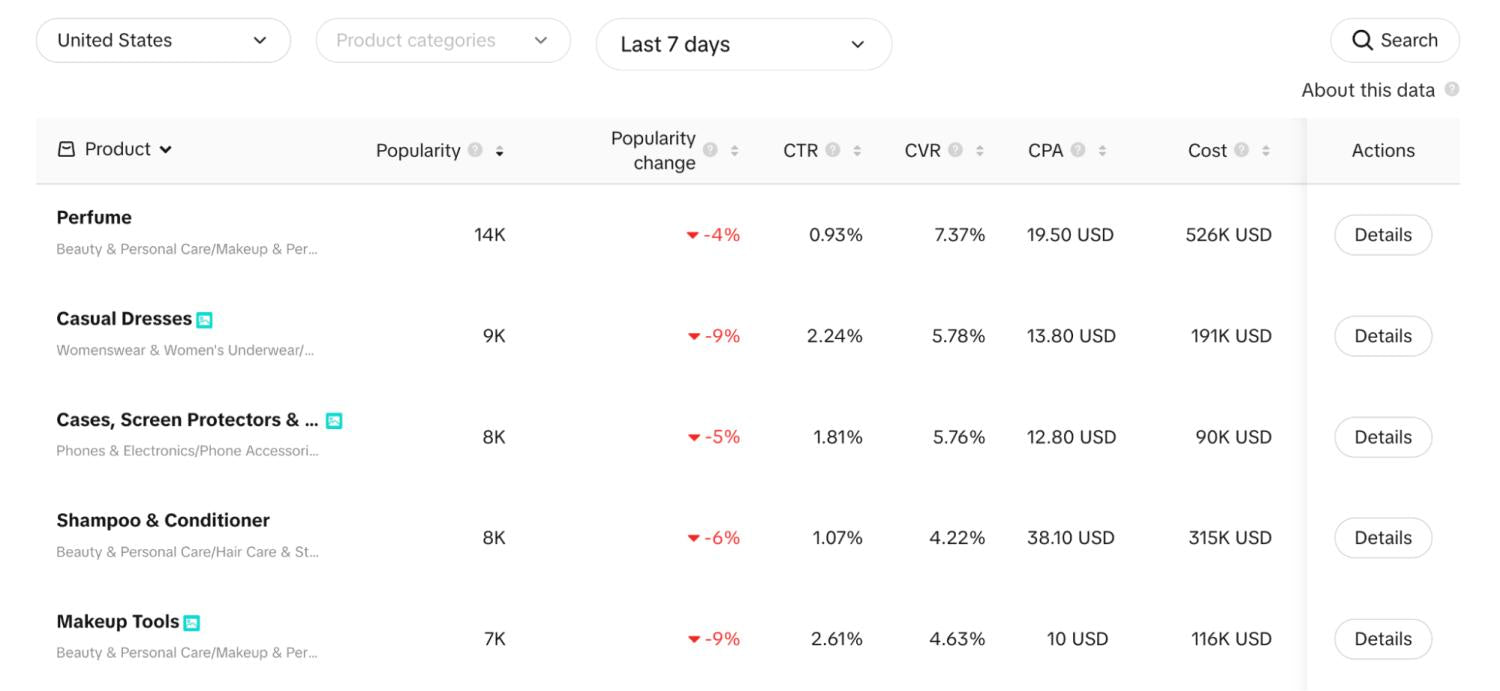
Task: Click the CPA info question-mark icon
Action: 1078,151
